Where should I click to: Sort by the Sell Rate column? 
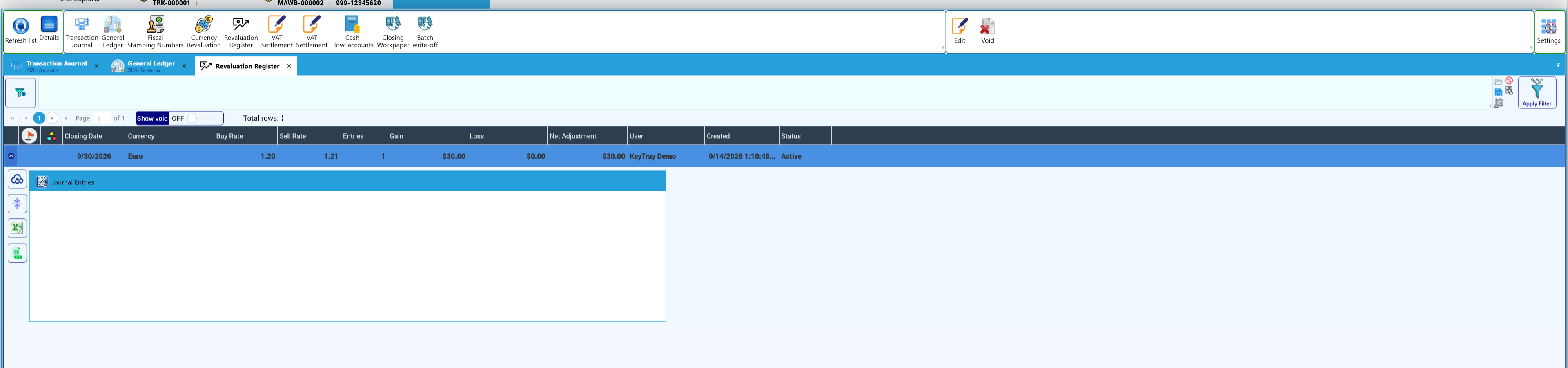click(x=309, y=136)
